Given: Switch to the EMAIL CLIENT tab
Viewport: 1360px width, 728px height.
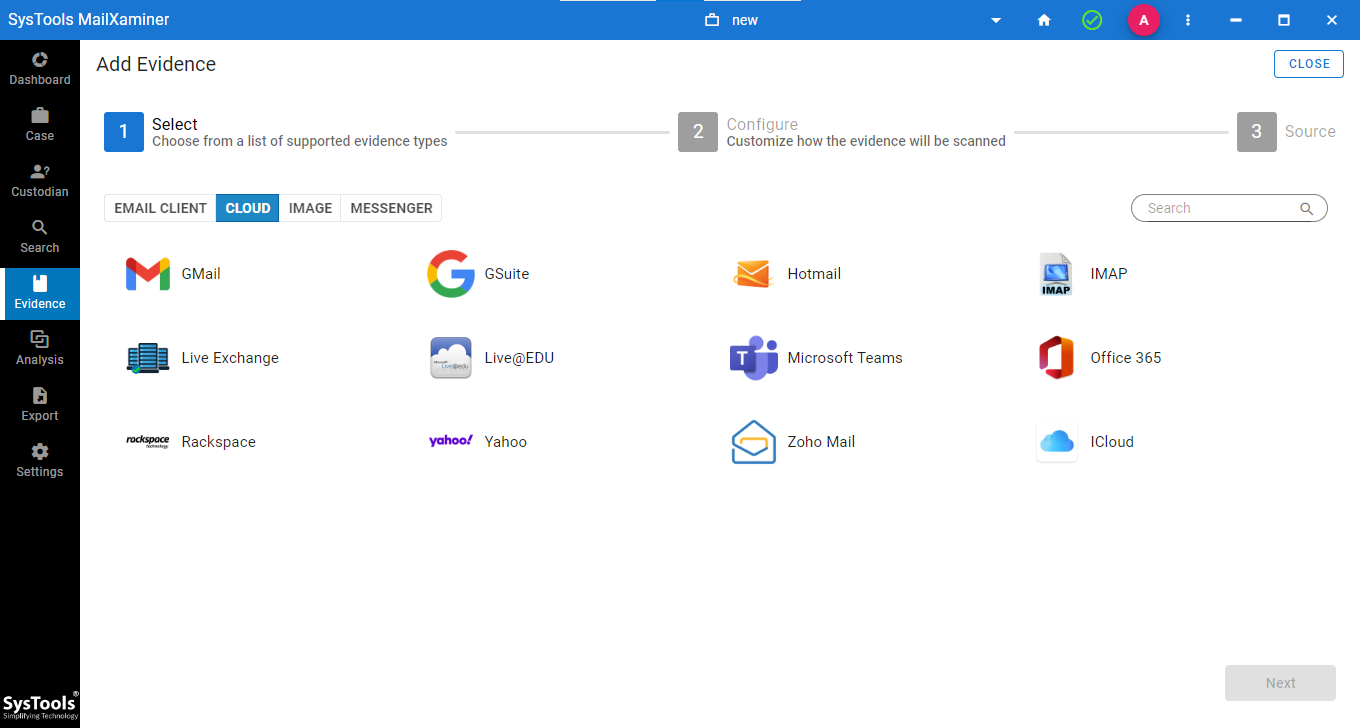Looking at the screenshot, I should (160, 208).
